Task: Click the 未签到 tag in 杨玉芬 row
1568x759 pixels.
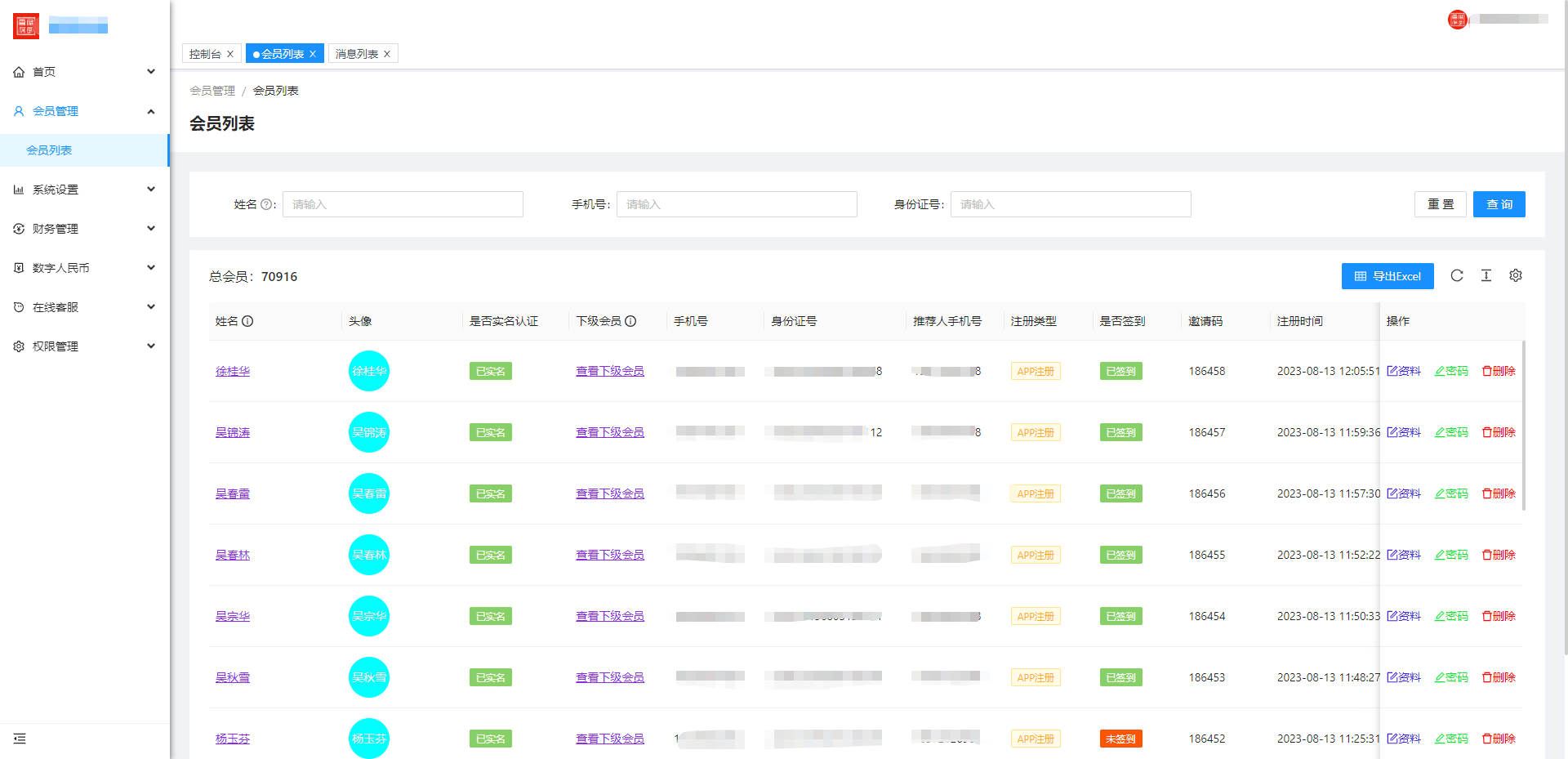Action: click(1120, 739)
